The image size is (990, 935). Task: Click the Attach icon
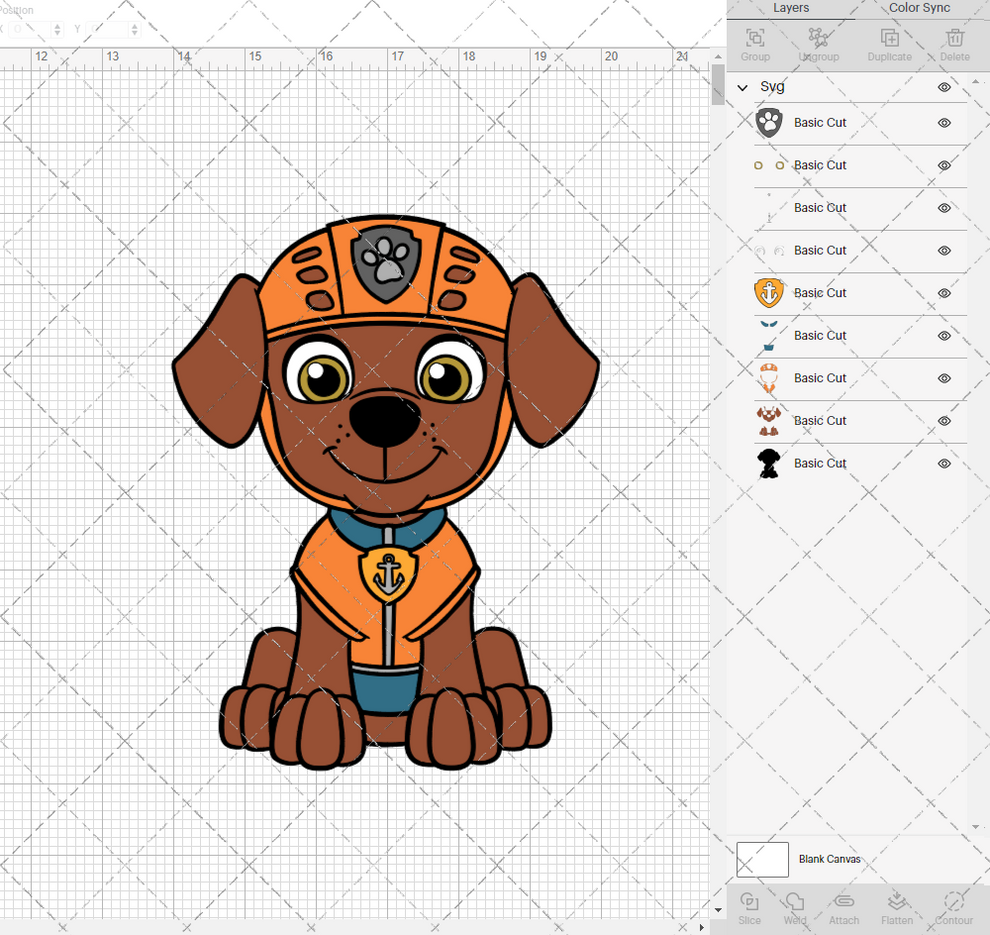(844, 908)
